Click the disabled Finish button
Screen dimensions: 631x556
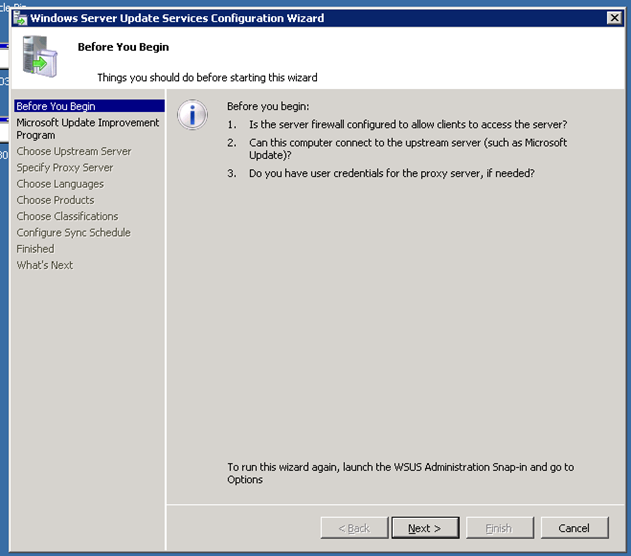tap(498, 528)
